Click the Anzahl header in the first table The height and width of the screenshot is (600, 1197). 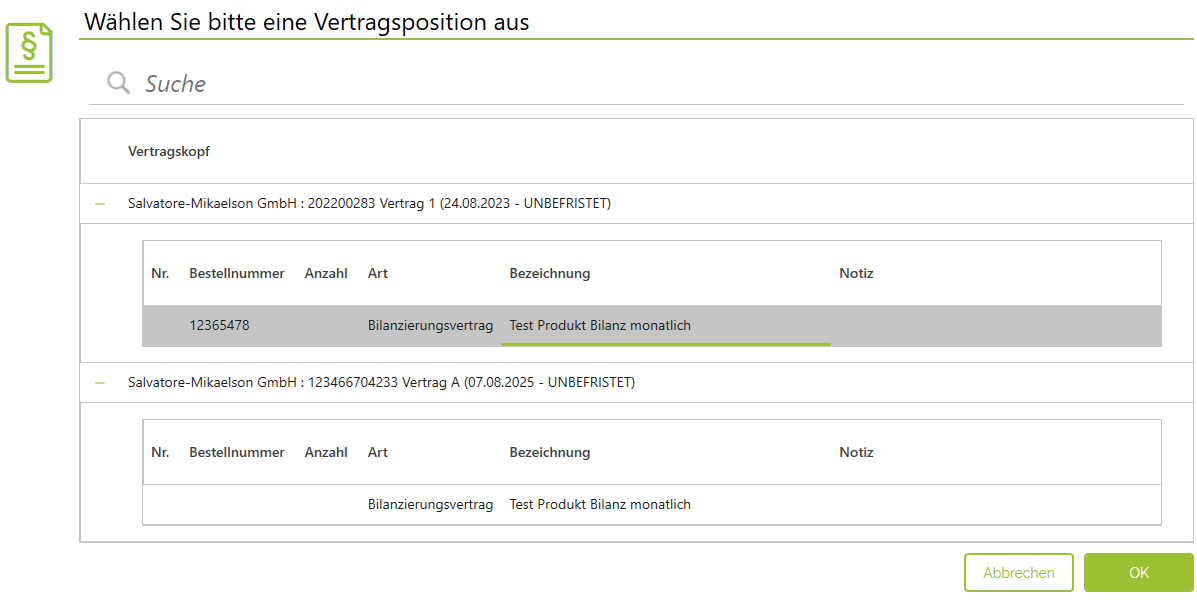point(326,273)
